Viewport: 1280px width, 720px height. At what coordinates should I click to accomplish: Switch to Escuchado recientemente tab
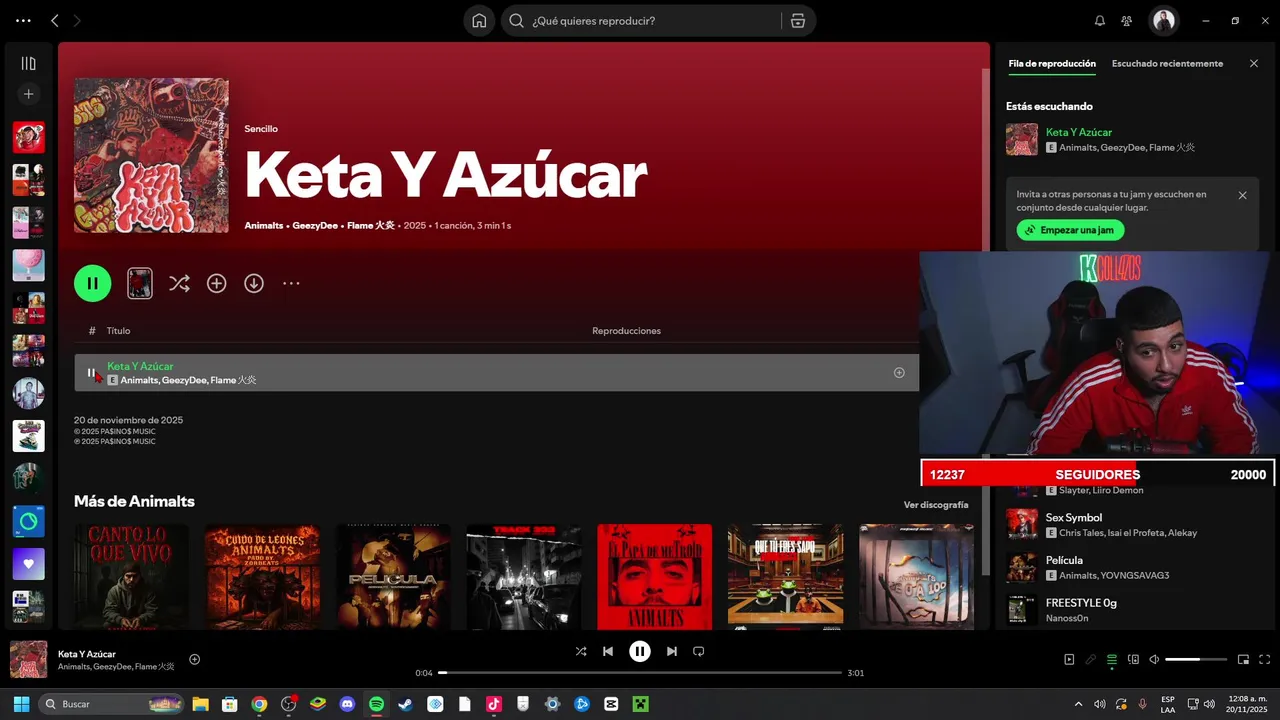pyautogui.click(x=1167, y=64)
